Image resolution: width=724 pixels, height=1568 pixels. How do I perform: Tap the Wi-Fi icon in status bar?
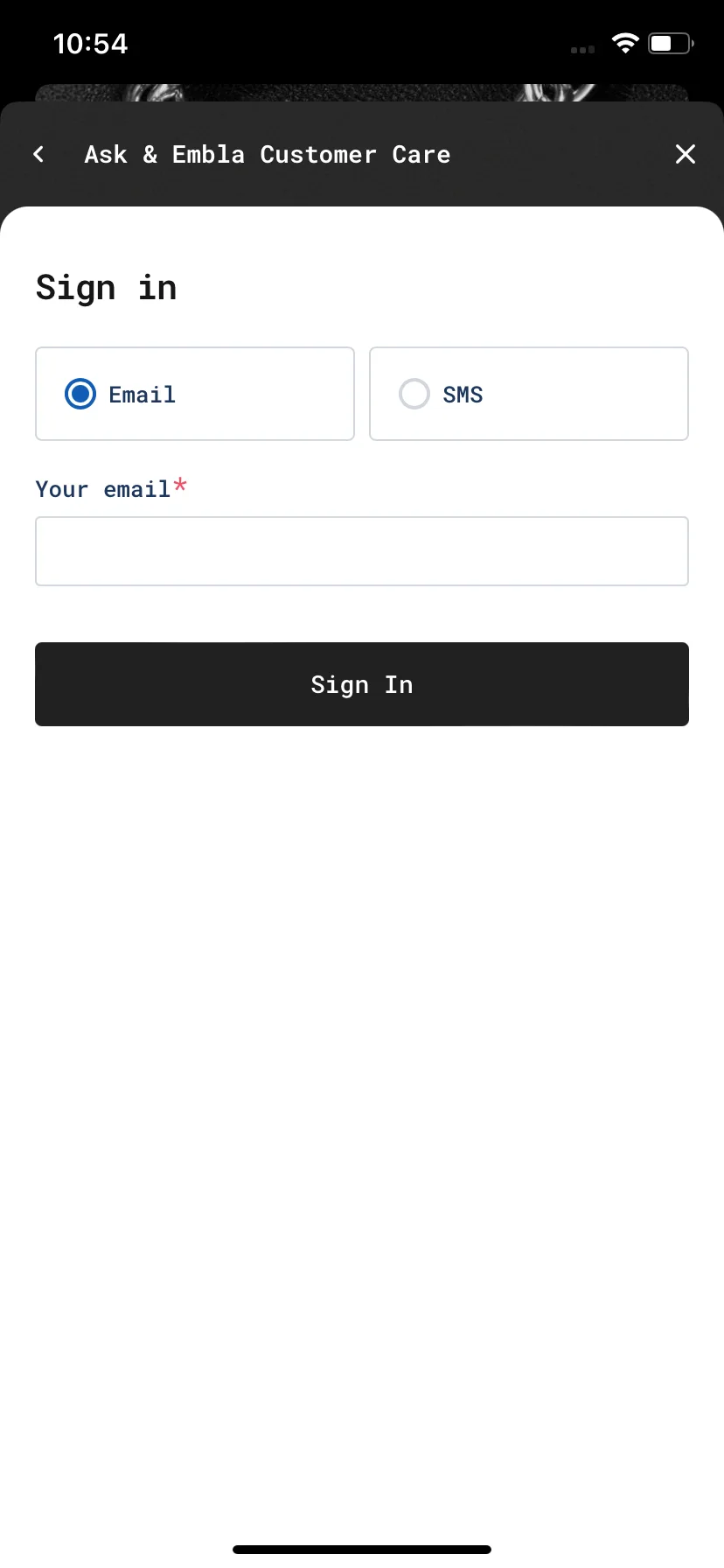(625, 44)
